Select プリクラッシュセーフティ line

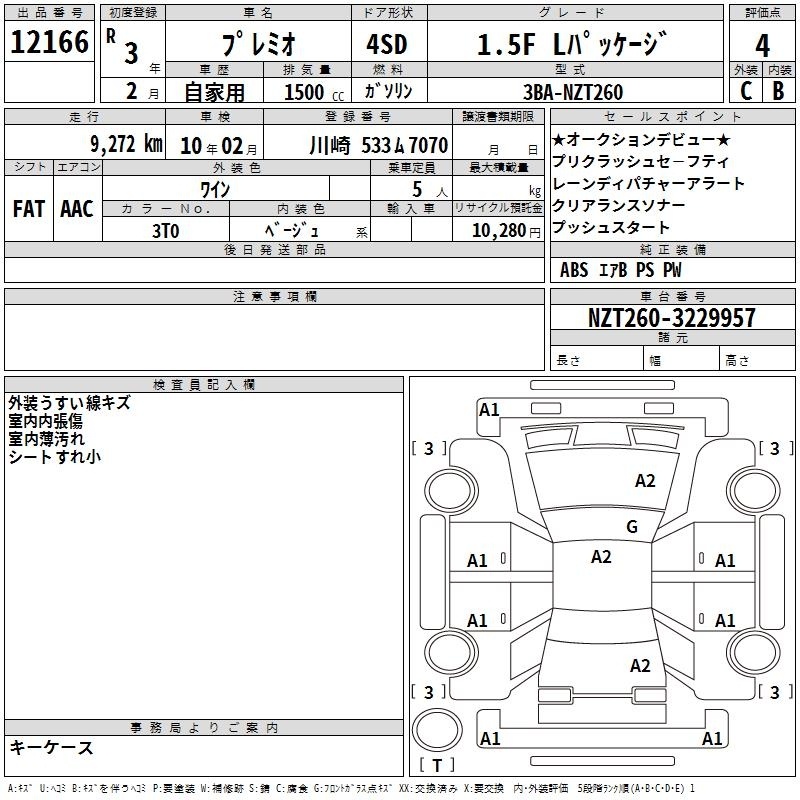[x=641, y=161]
